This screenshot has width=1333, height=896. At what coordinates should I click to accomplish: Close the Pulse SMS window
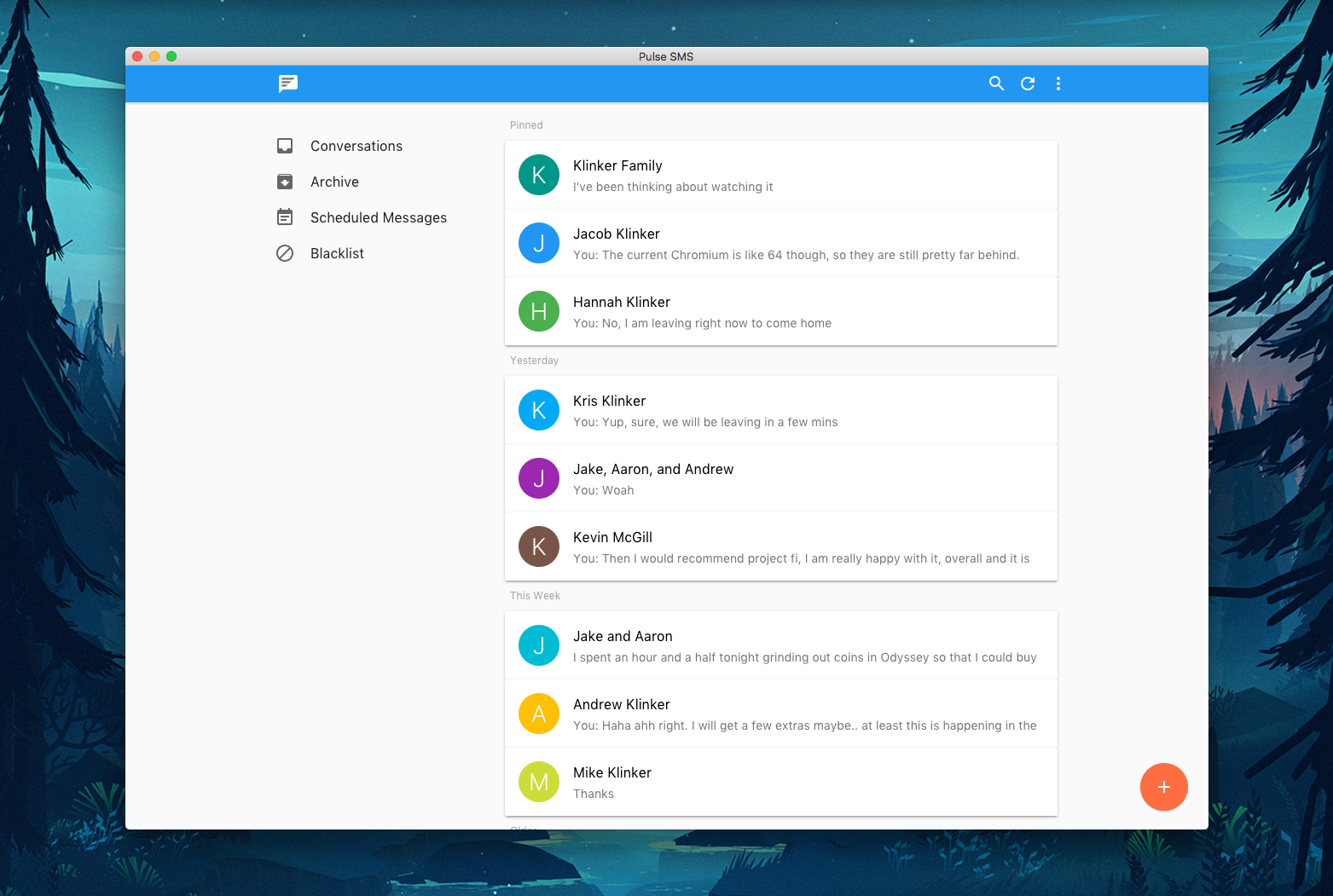[x=137, y=56]
